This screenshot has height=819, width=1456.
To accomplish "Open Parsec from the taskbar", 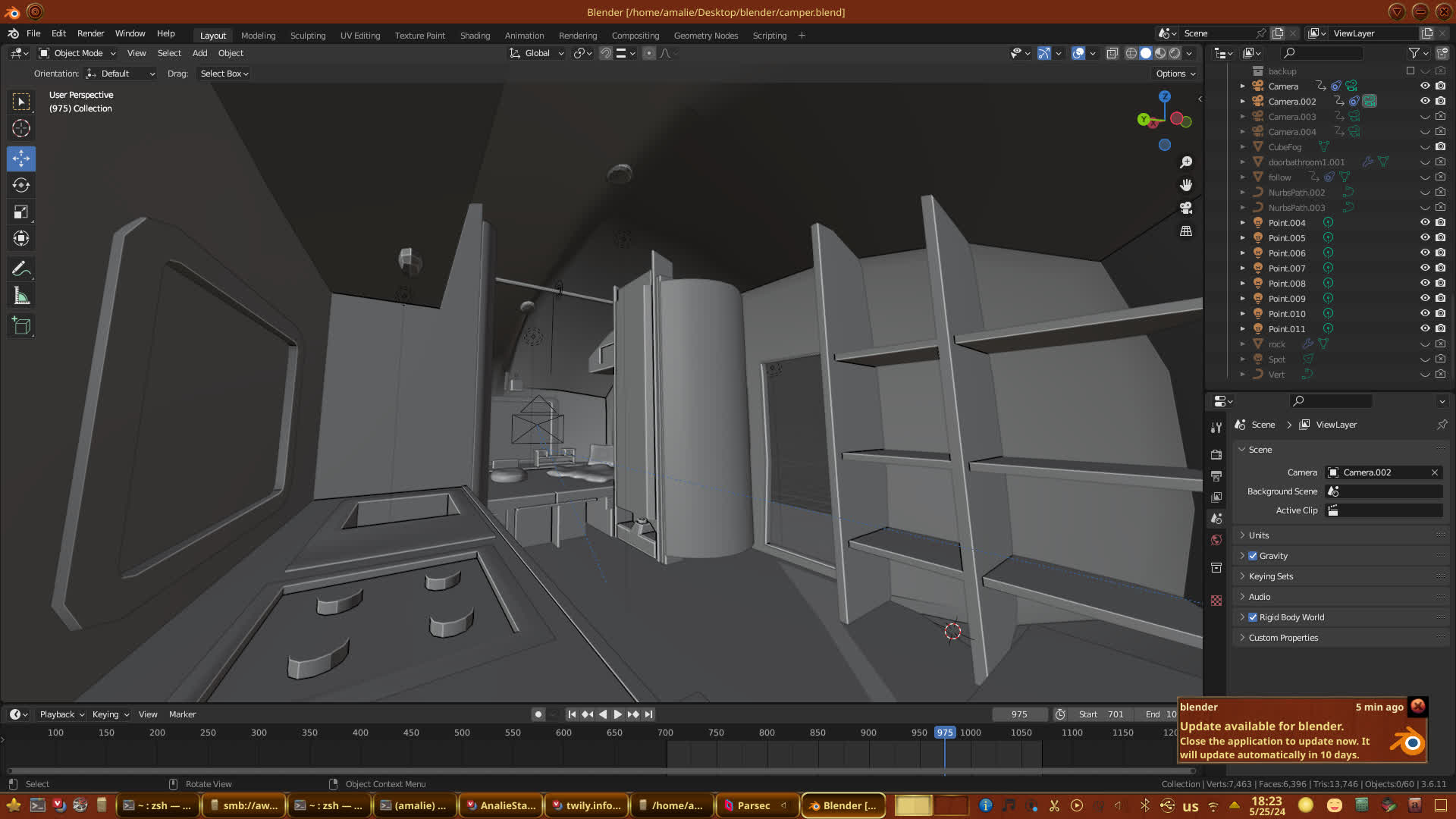I will [x=753, y=805].
